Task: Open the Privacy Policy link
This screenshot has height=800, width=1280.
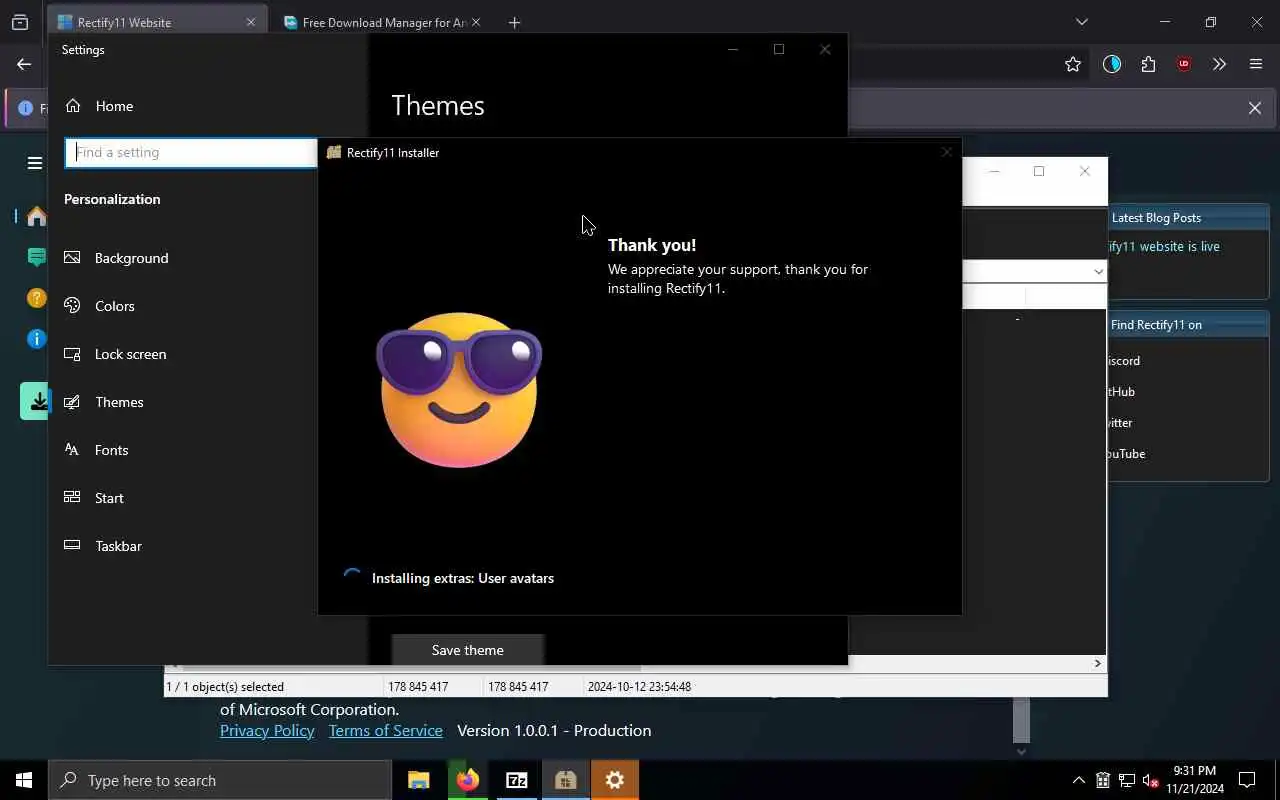Action: (267, 731)
